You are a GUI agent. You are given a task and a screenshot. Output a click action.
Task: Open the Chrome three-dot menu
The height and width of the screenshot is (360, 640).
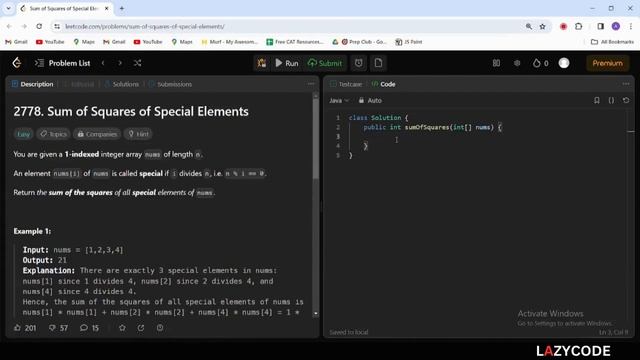[x=631, y=26]
